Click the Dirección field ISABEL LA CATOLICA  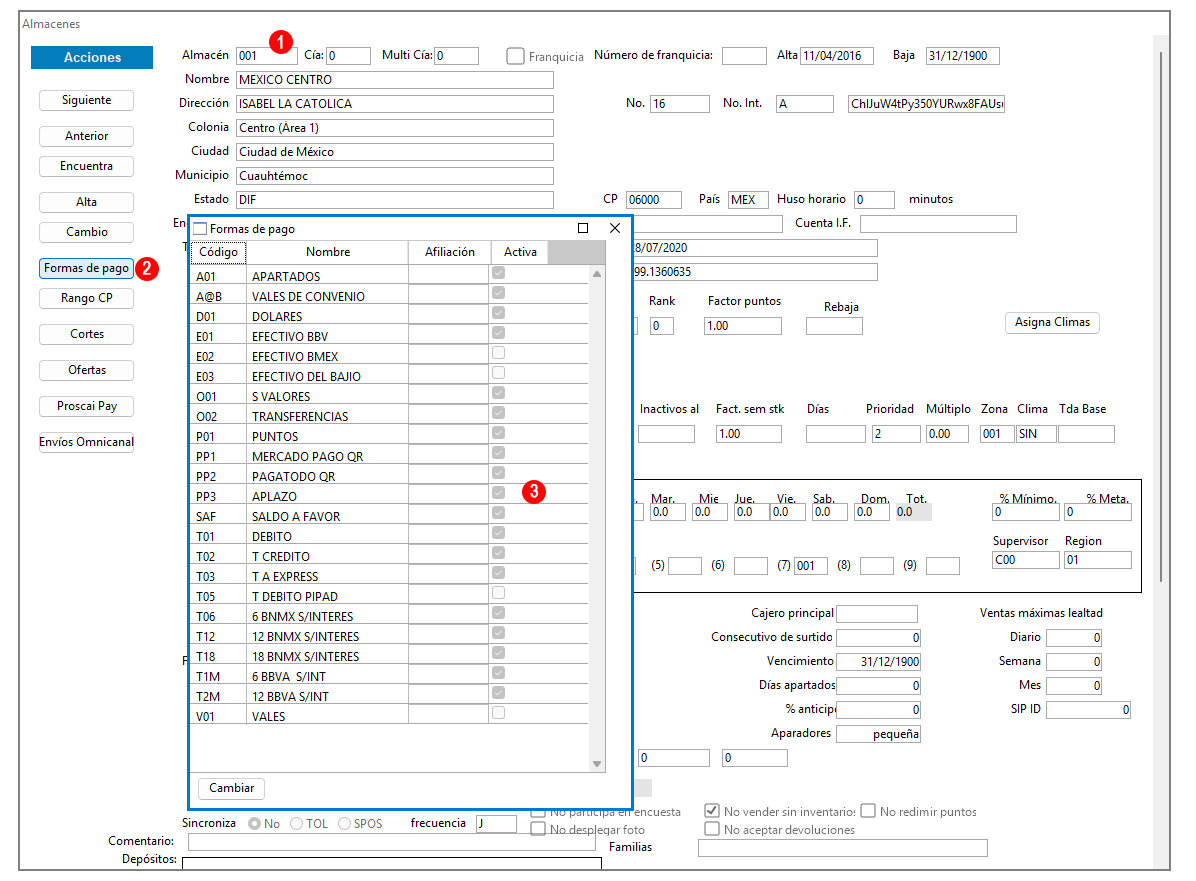click(x=394, y=104)
